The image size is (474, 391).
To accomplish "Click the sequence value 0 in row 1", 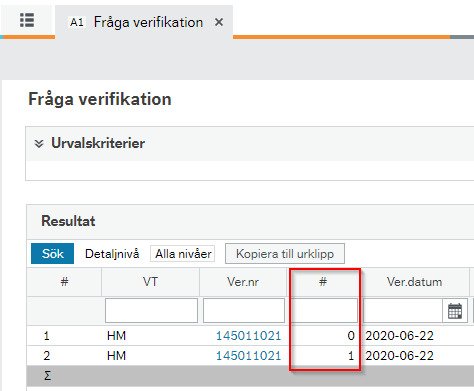I will pyautogui.click(x=351, y=336).
